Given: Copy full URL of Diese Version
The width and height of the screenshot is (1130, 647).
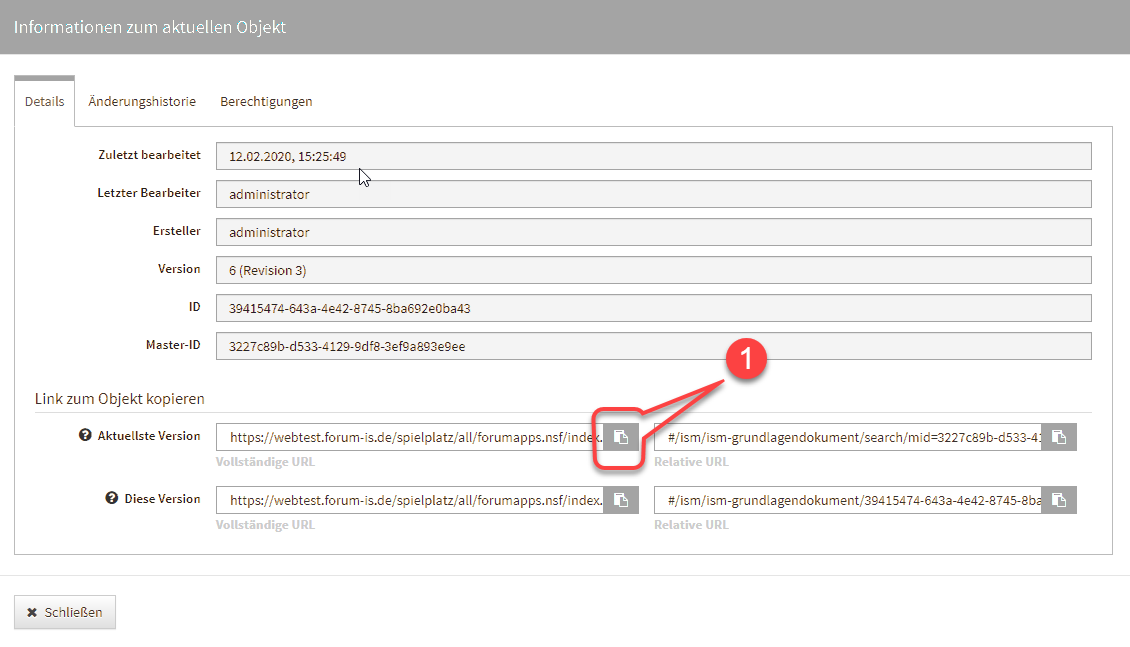Looking at the screenshot, I should click(x=620, y=500).
